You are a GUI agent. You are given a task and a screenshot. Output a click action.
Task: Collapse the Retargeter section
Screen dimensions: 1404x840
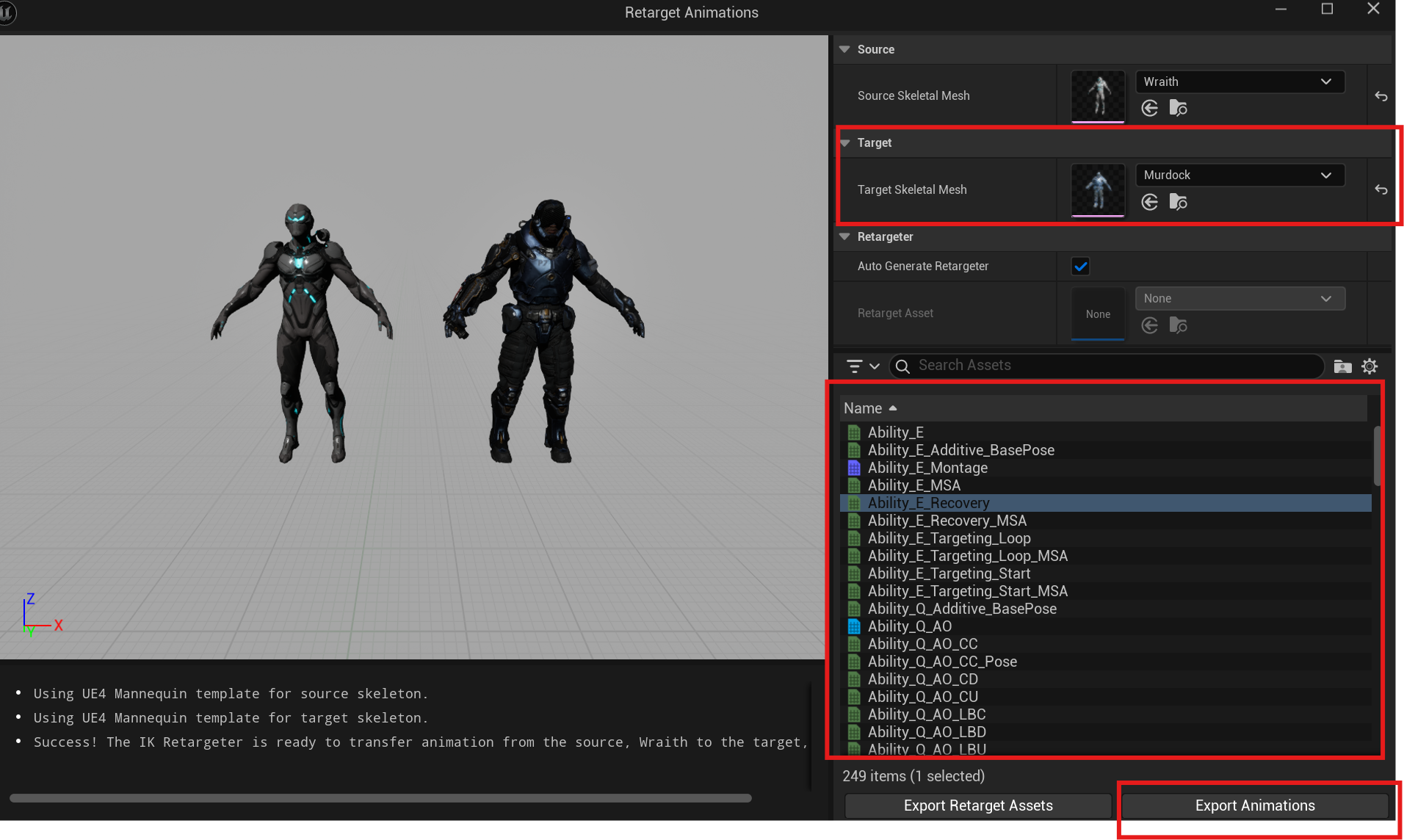tap(844, 236)
